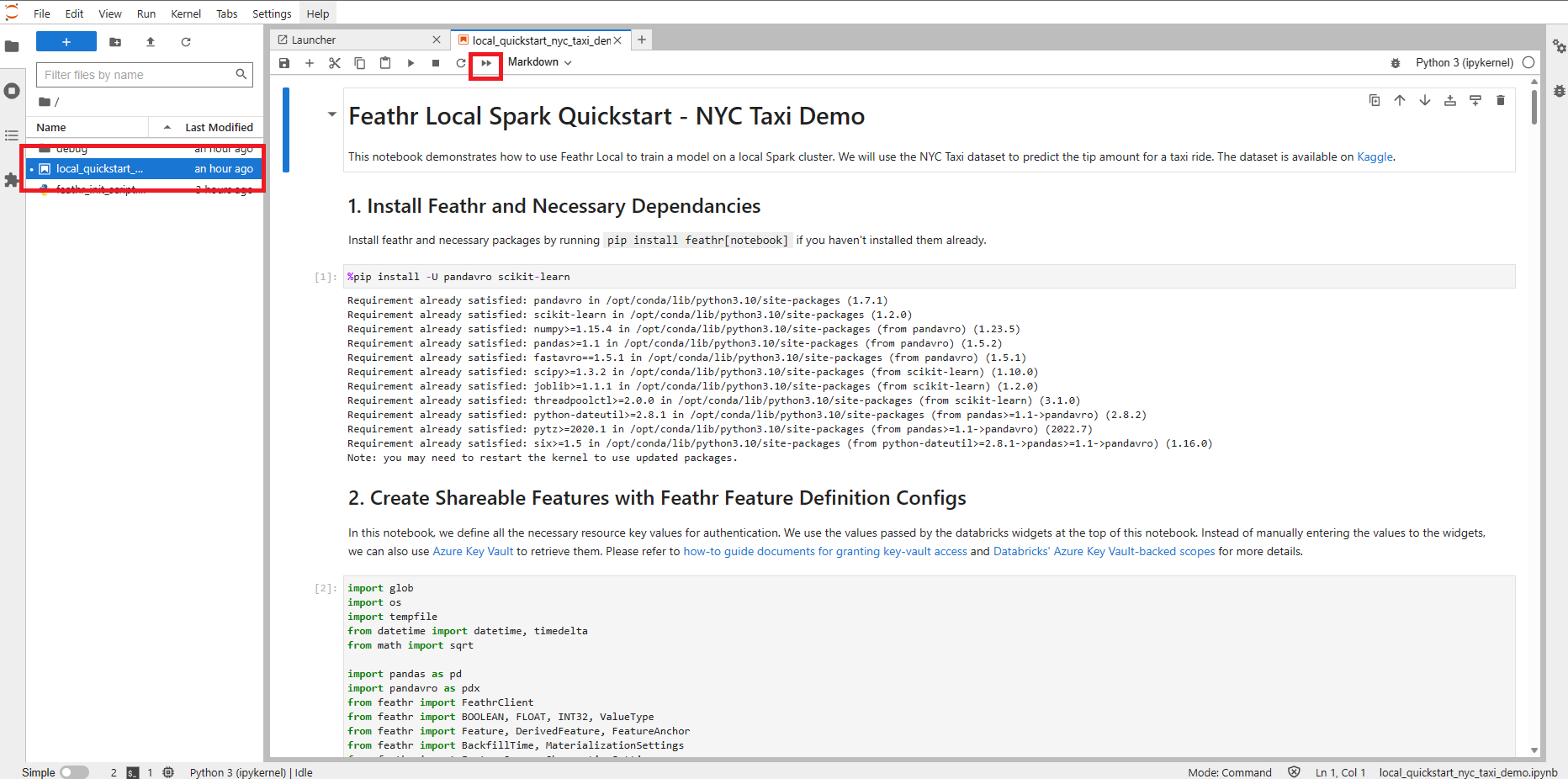Screen dimensions: 1568x779
Task: Insert a cell below from cell toolbar
Action: pos(1475,100)
